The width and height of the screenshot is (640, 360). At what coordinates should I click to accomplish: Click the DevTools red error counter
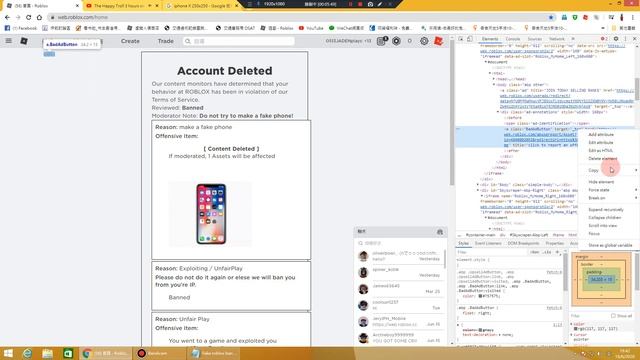pyautogui.click(x=604, y=39)
